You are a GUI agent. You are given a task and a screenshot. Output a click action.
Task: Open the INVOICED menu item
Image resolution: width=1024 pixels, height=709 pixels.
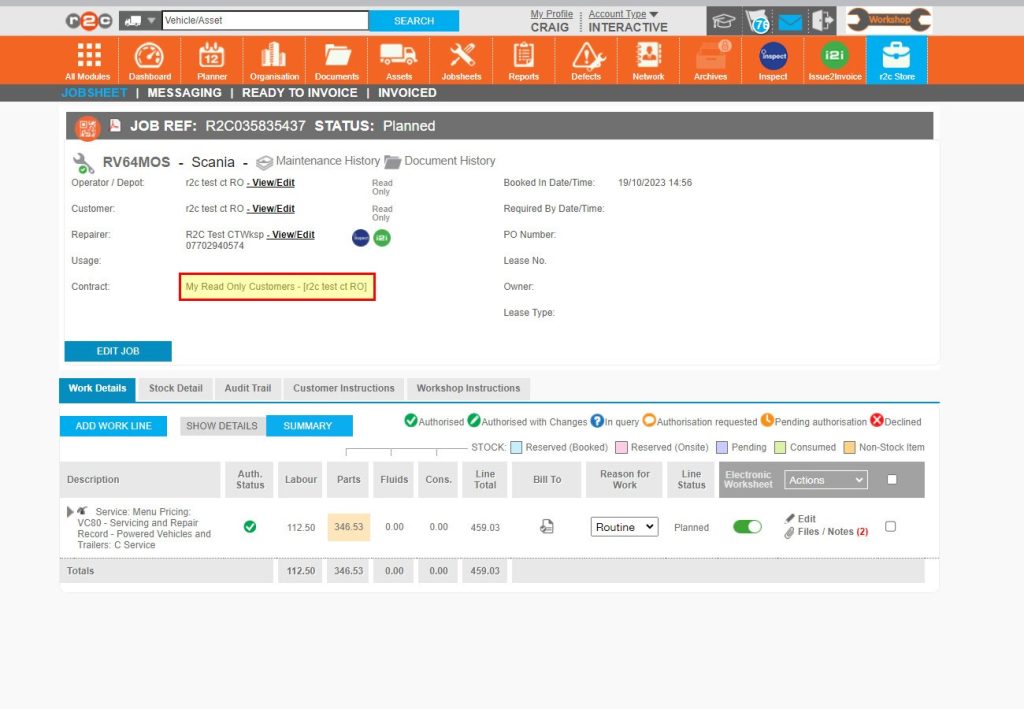coord(407,93)
